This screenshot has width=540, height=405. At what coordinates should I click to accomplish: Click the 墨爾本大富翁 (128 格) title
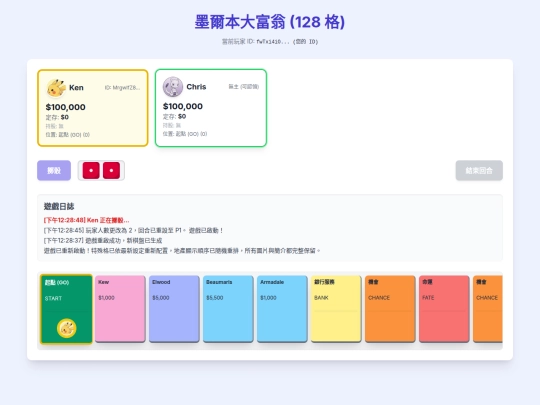[270, 22]
